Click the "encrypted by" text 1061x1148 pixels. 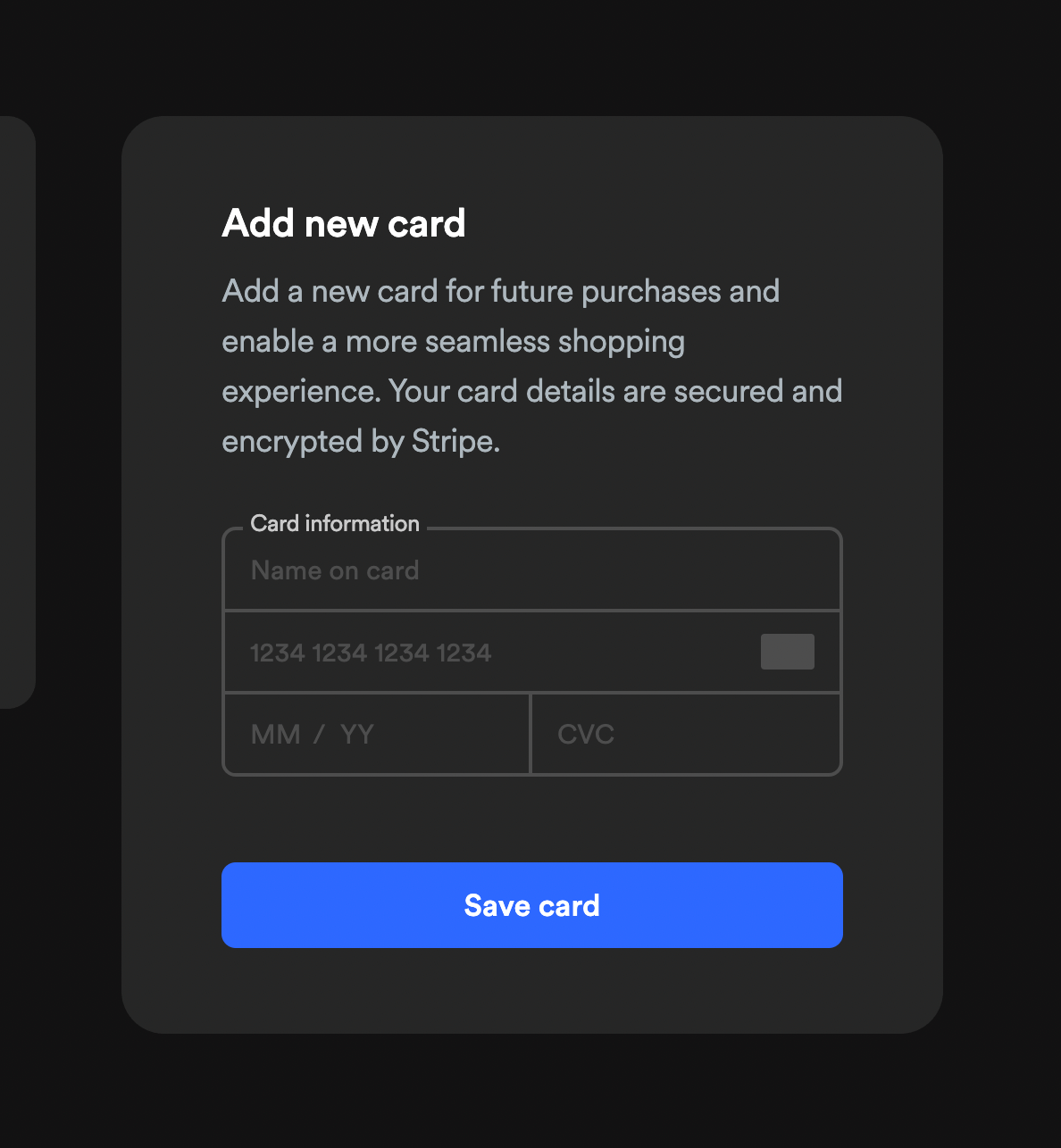click(x=313, y=442)
